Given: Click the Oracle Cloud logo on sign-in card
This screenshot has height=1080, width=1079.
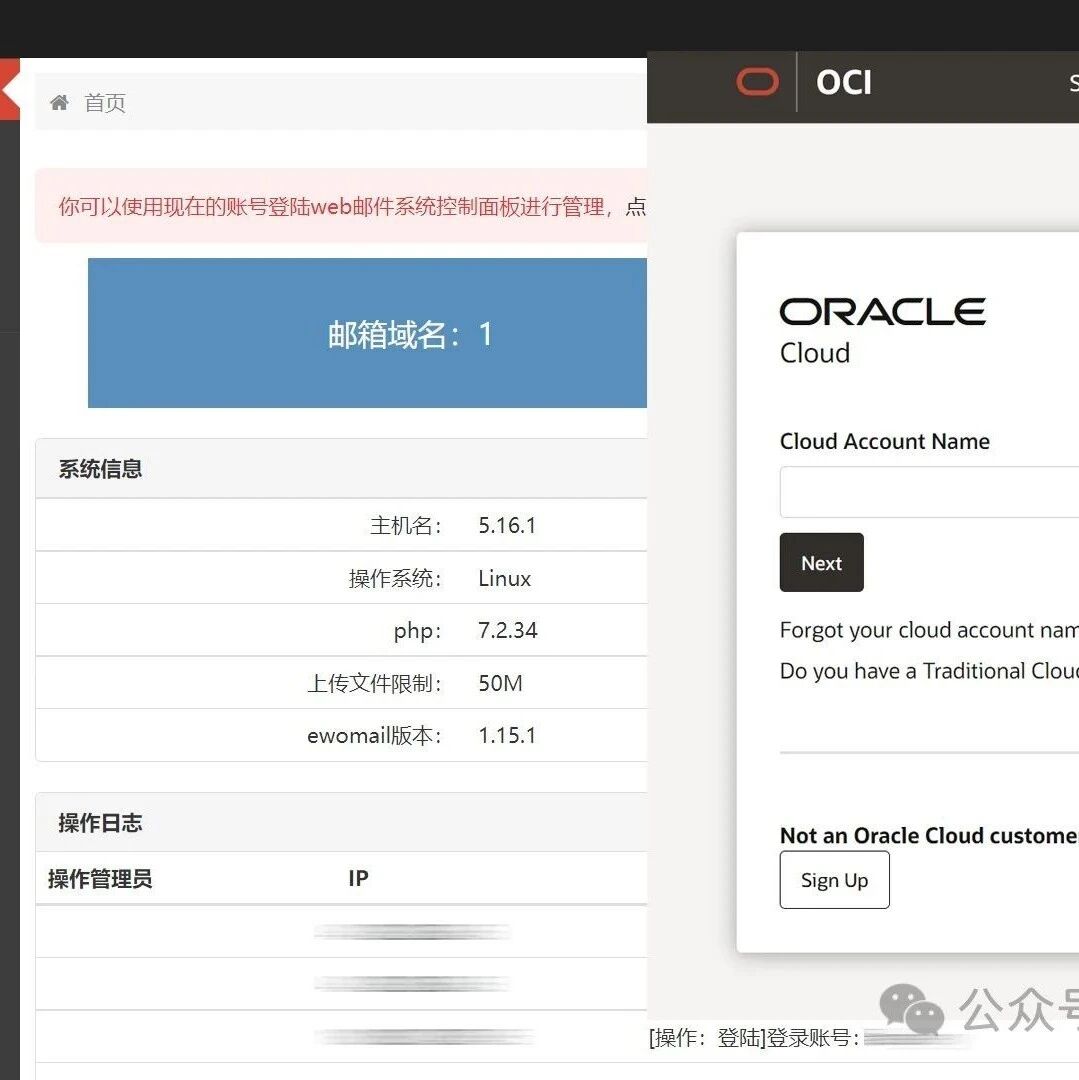Looking at the screenshot, I should [x=882, y=331].
